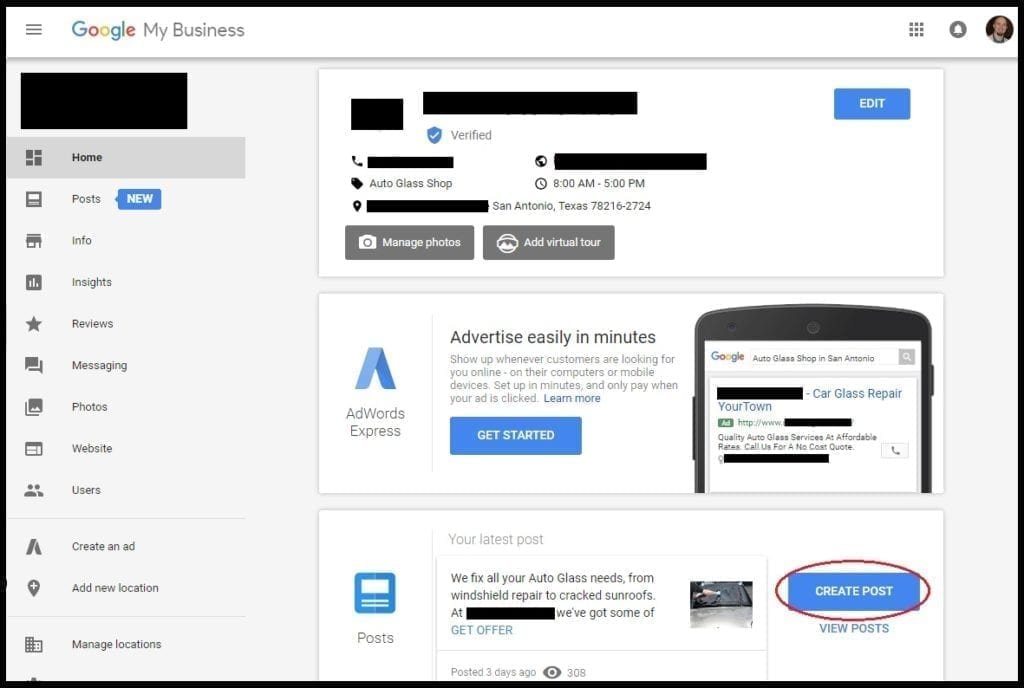
Task: Click the phone mockup search field
Action: click(824, 358)
